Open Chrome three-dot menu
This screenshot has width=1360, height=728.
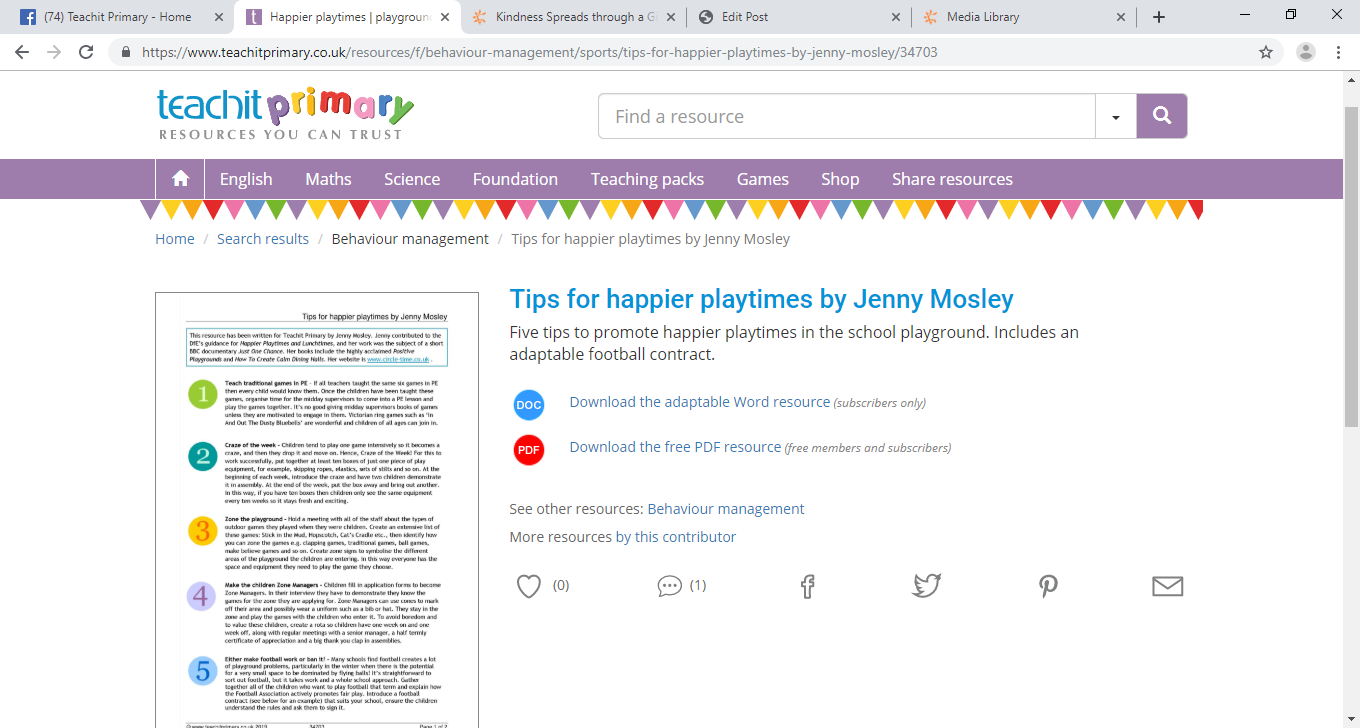click(1338, 52)
